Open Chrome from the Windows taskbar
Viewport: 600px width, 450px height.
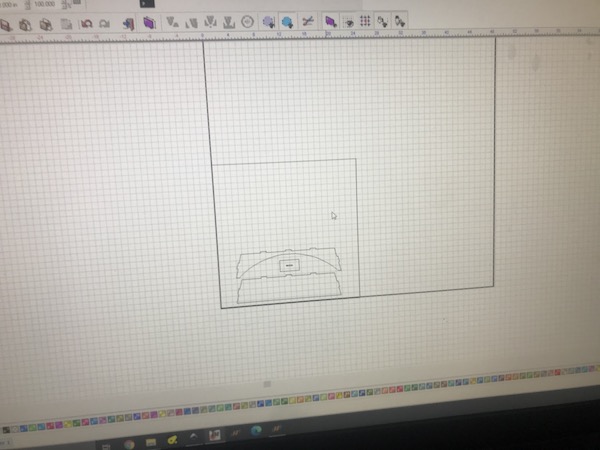pos(129,444)
